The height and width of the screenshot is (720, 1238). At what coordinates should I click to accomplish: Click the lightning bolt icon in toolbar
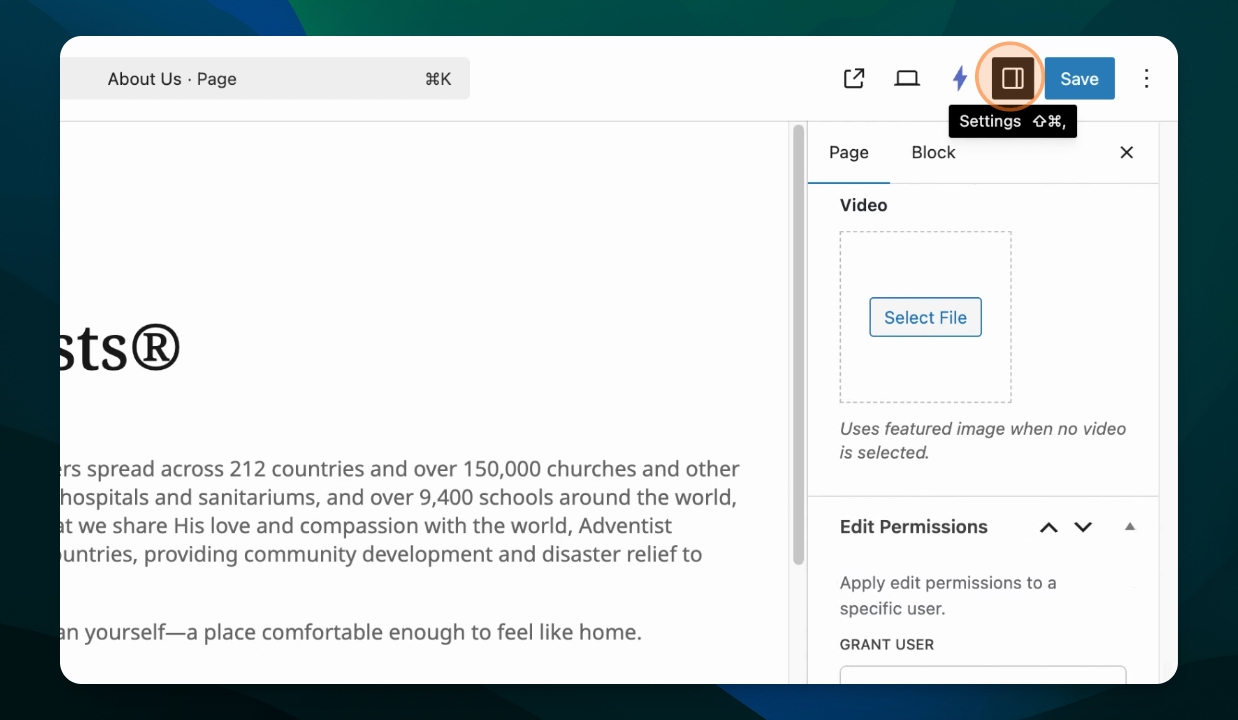(x=959, y=79)
